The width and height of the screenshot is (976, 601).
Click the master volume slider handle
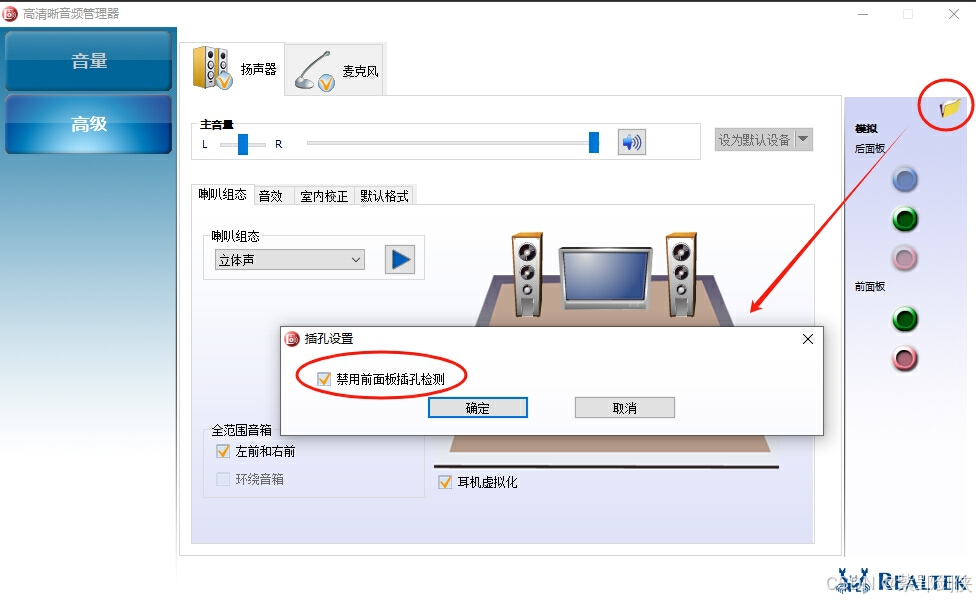(594, 142)
